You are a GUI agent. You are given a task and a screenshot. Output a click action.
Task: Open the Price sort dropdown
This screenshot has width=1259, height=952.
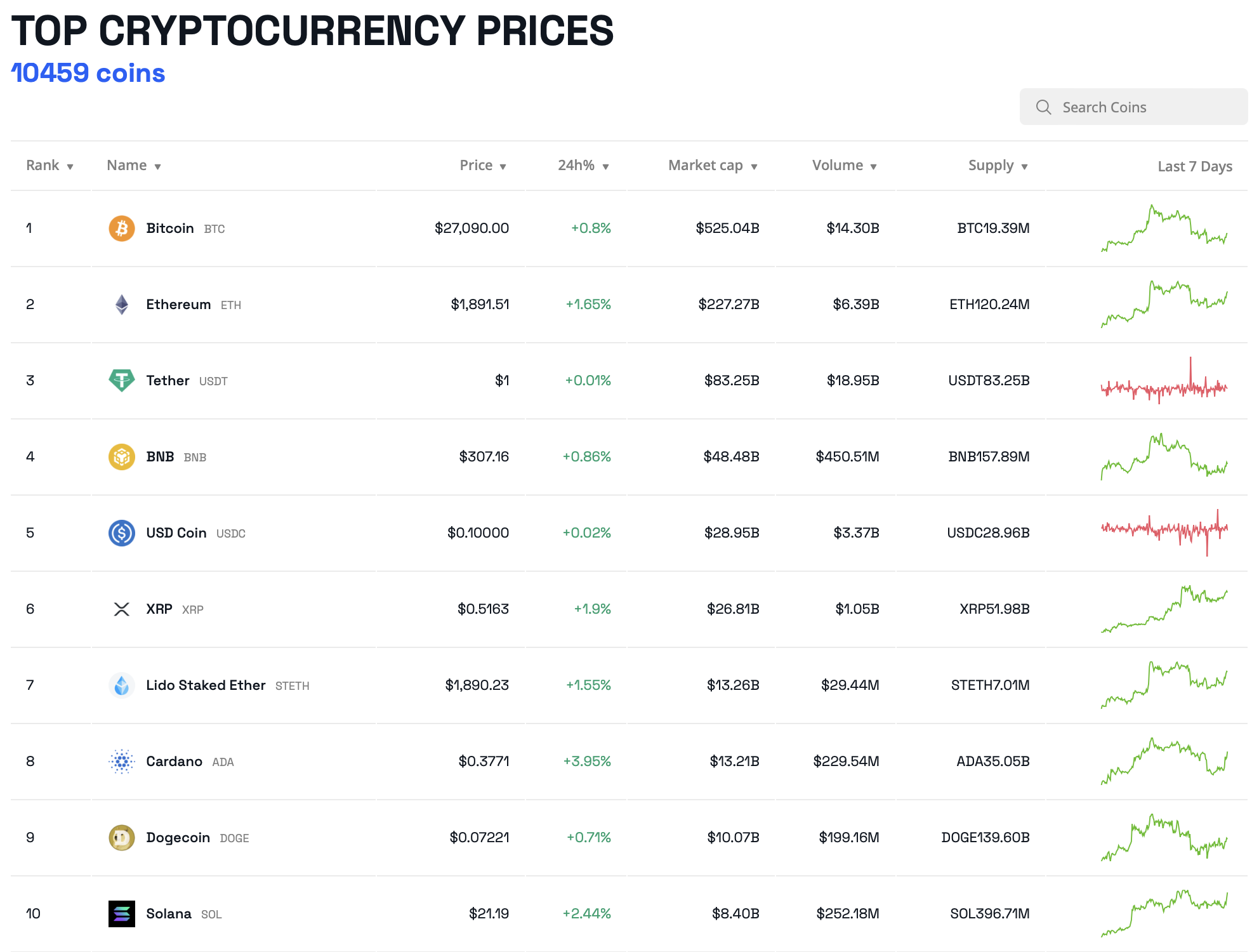tap(503, 166)
